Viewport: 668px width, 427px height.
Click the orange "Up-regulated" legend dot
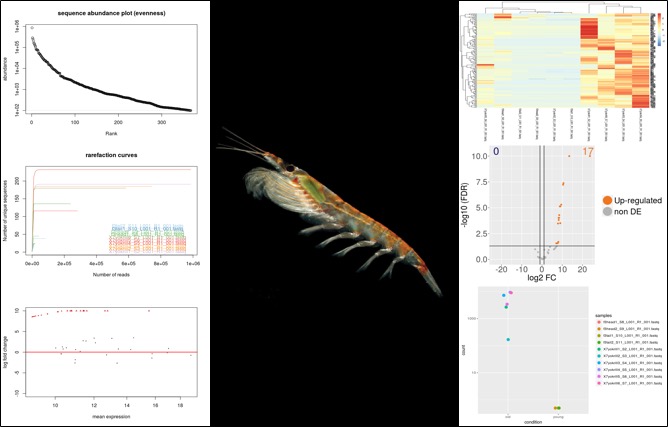click(x=607, y=200)
